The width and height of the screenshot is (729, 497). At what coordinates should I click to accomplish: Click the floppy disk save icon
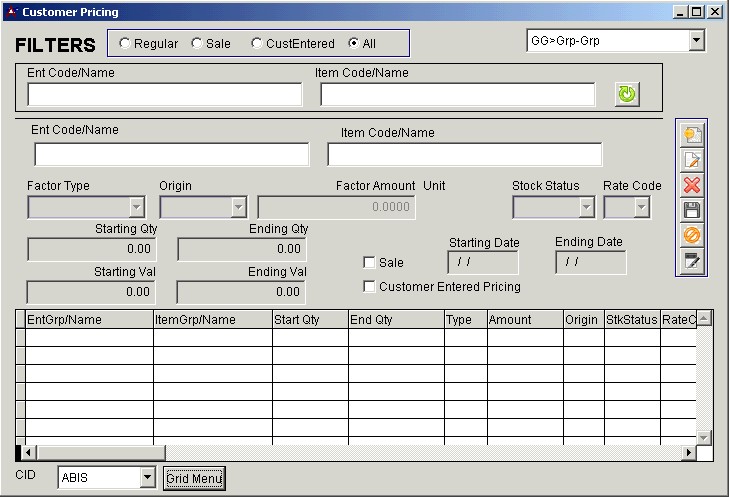[691, 210]
